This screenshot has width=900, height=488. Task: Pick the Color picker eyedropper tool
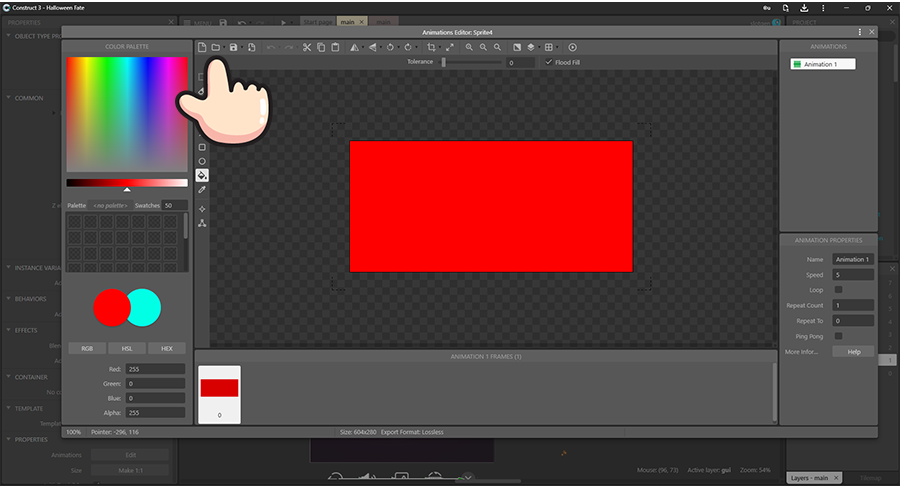(202, 189)
